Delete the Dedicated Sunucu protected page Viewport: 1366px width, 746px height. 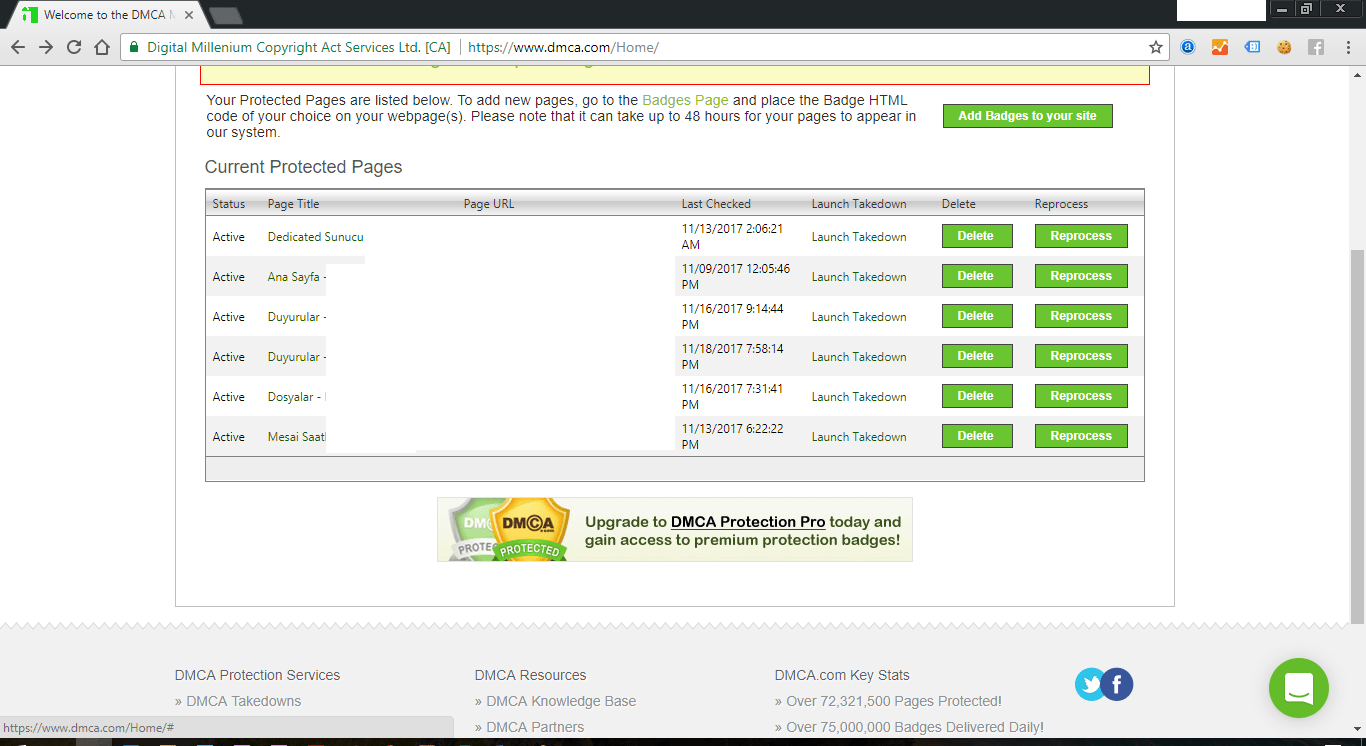976,235
